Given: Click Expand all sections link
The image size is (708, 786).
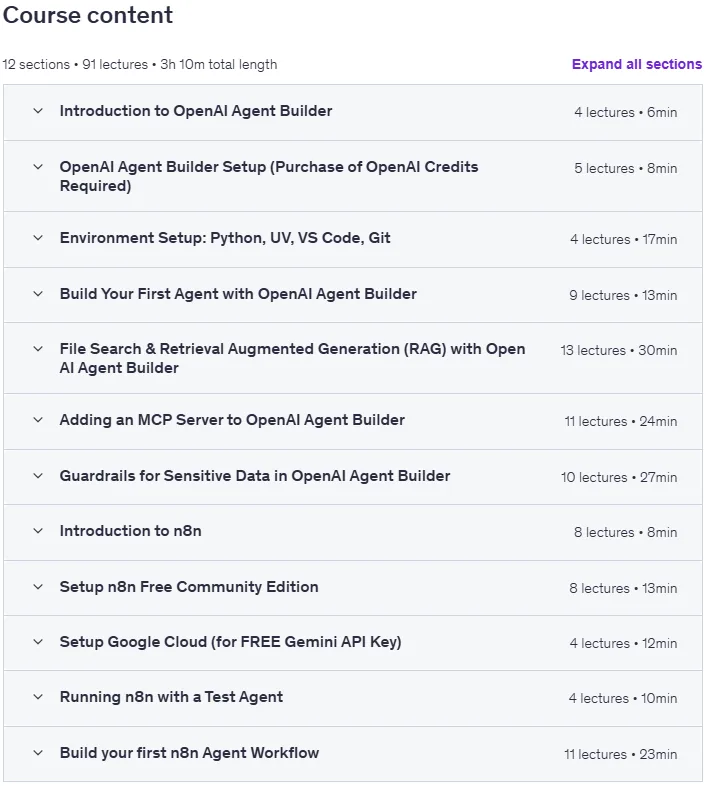Looking at the screenshot, I should click(x=637, y=64).
